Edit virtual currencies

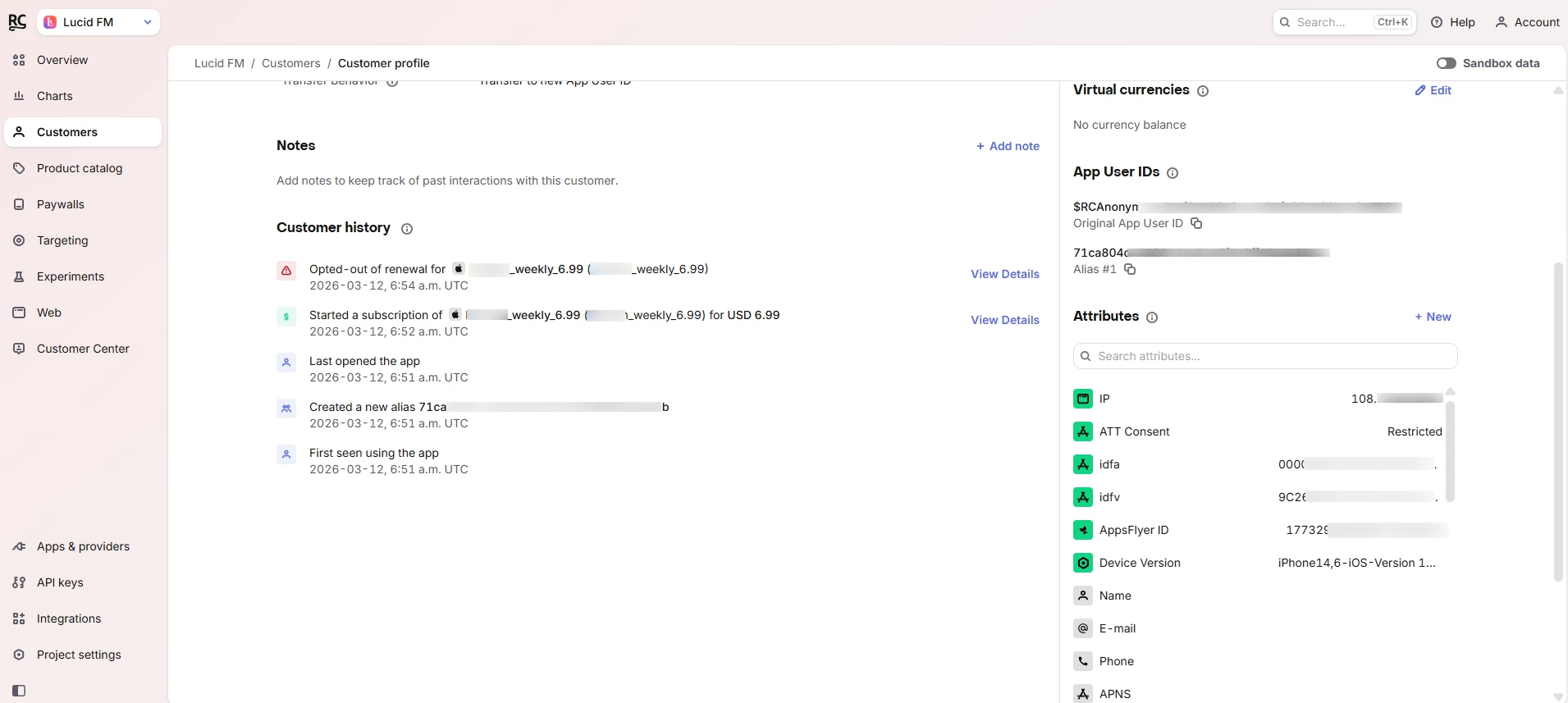coord(1433,90)
